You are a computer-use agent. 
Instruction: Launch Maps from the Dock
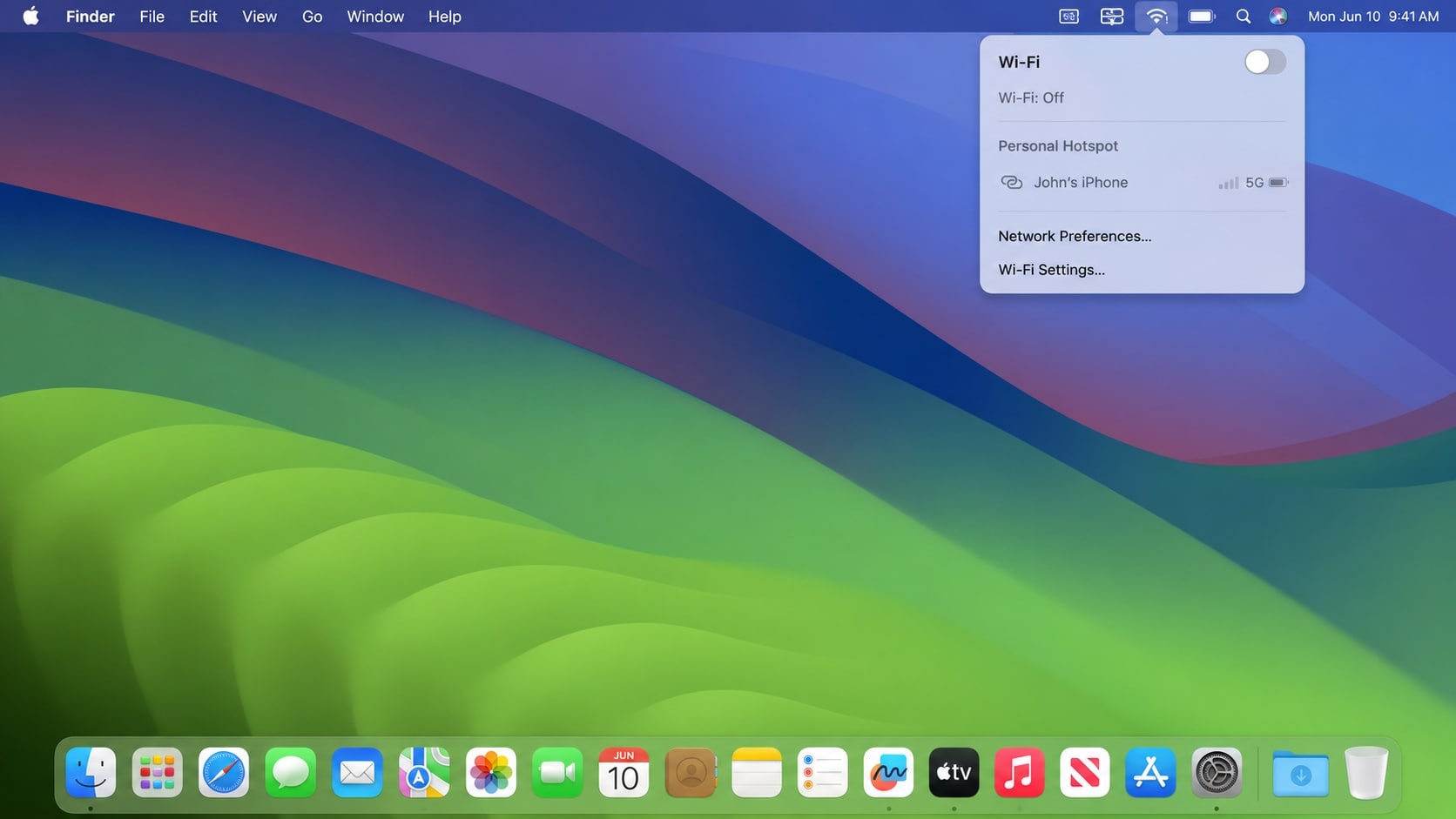[424, 772]
